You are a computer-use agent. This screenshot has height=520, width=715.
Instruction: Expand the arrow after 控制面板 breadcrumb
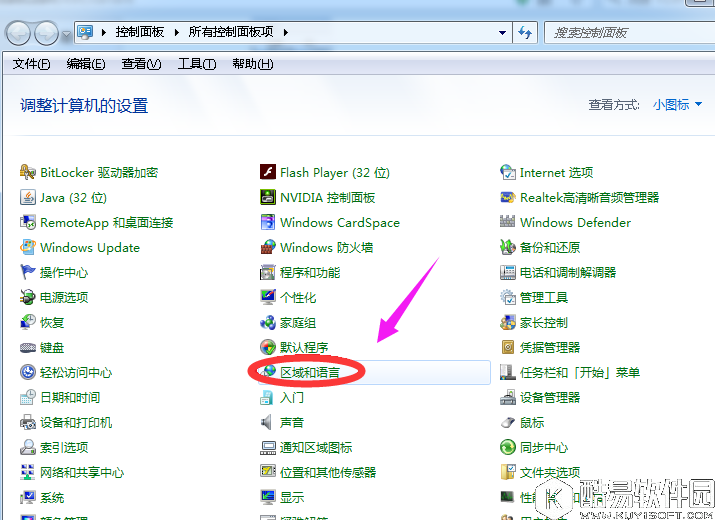tap(176, 32)
